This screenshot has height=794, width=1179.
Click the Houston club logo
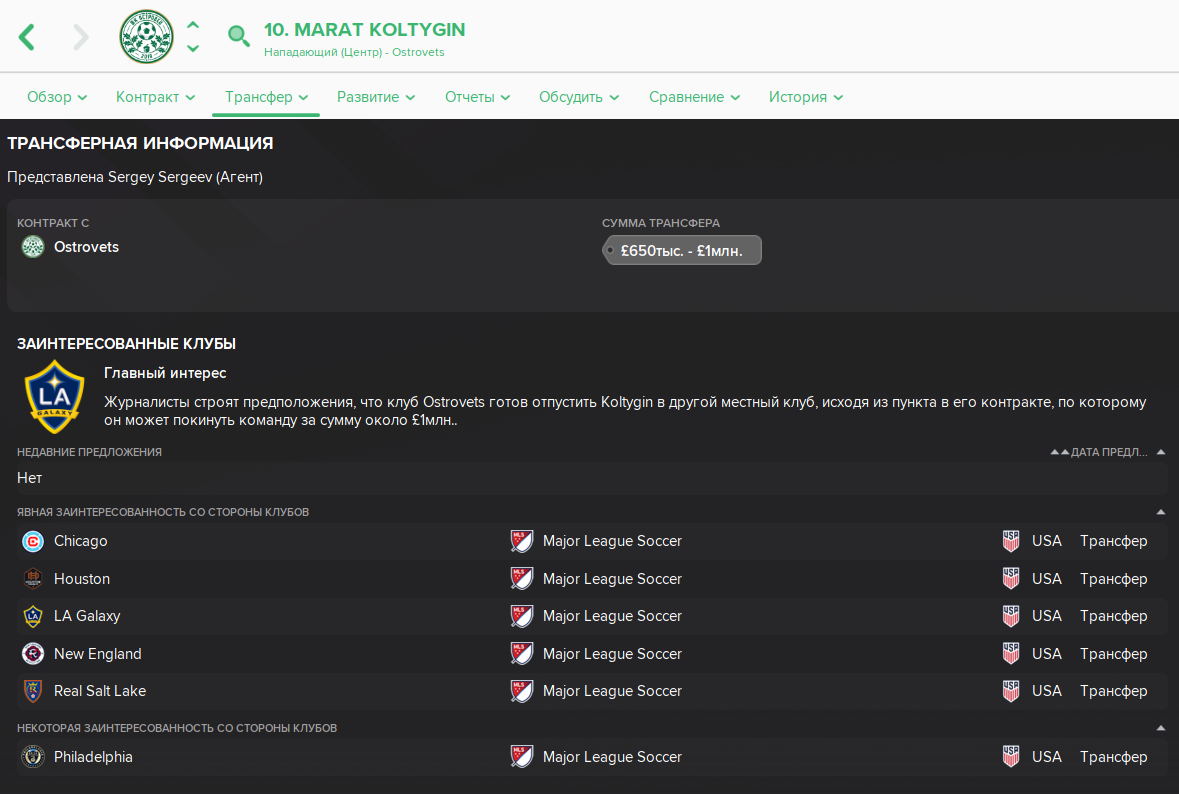[33, 579]
